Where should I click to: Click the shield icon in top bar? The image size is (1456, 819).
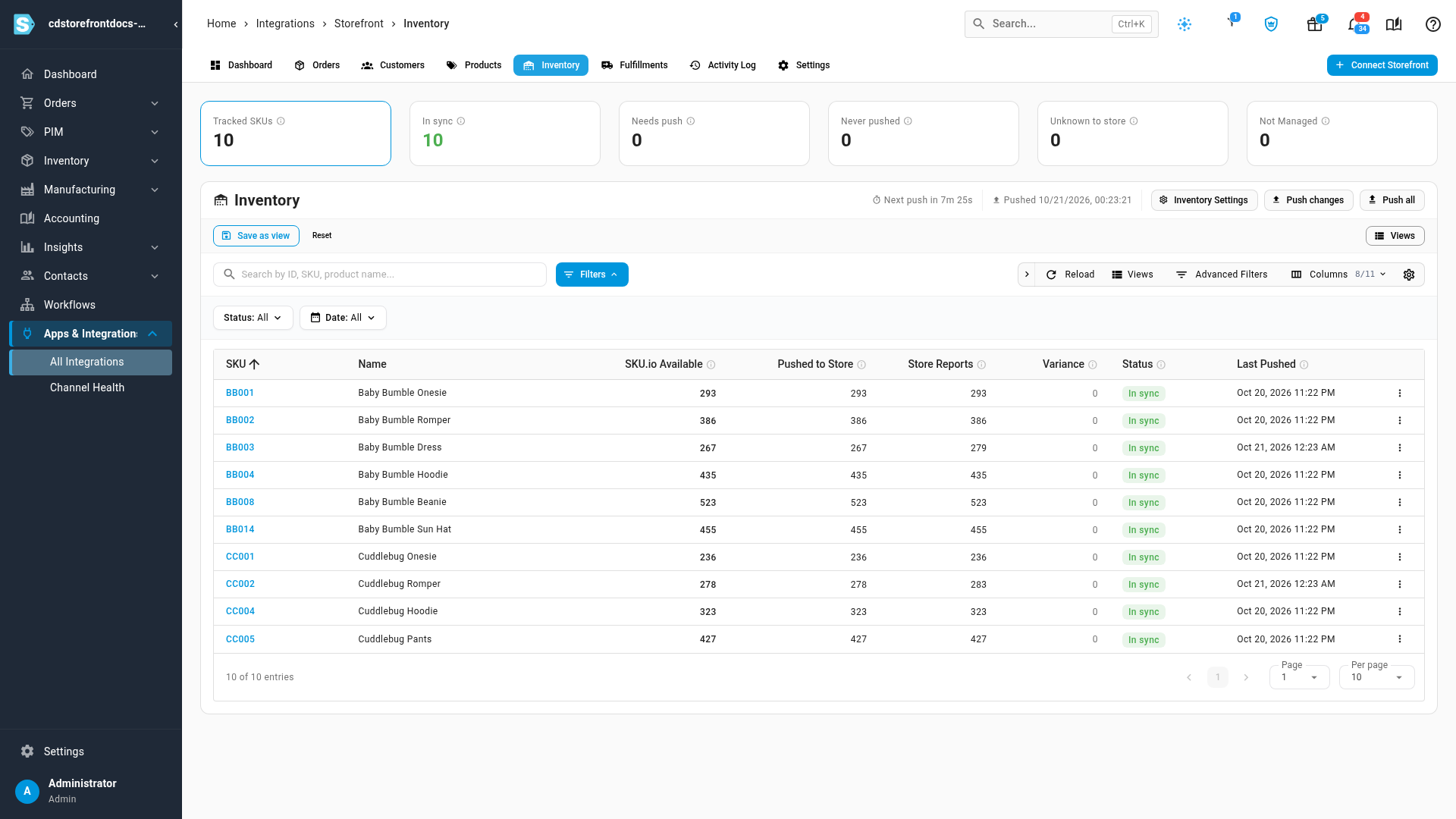tap(1271, 24)
